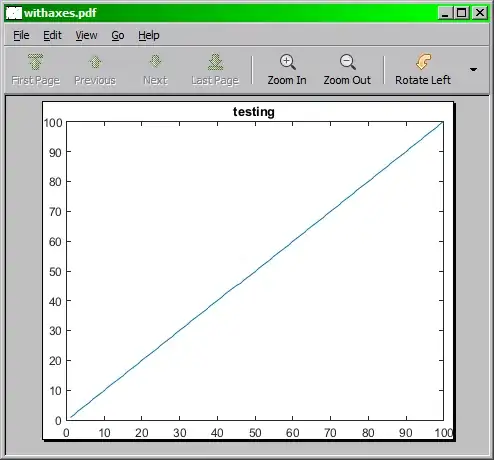Click the Next page arrow icon

[155, 62]
